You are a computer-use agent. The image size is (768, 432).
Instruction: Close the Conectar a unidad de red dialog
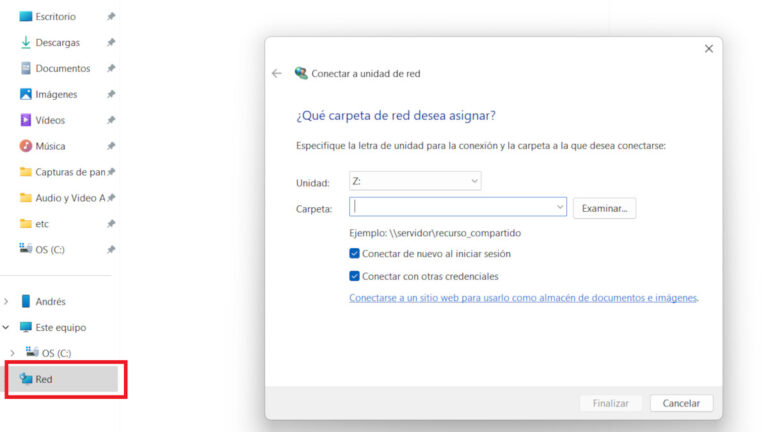point(709,48)
